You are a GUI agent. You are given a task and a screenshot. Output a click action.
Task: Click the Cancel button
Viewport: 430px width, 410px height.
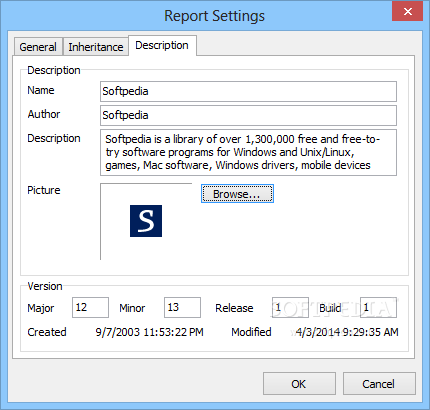coord(379,384)
